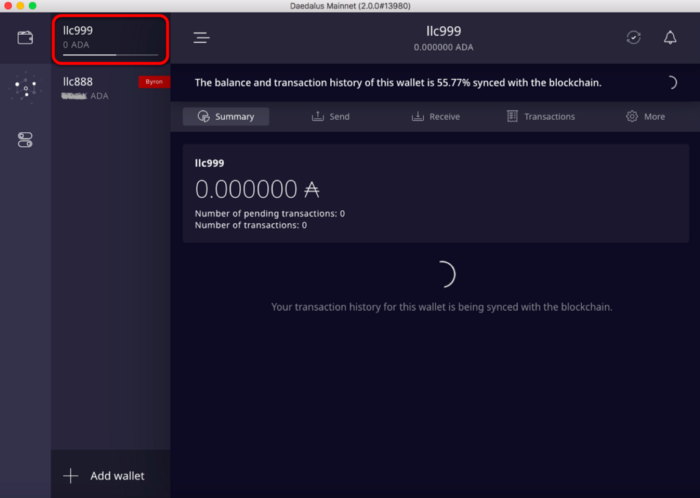Open the notifications bell
This screenshot has height=498, width=700.
point(669,38)
